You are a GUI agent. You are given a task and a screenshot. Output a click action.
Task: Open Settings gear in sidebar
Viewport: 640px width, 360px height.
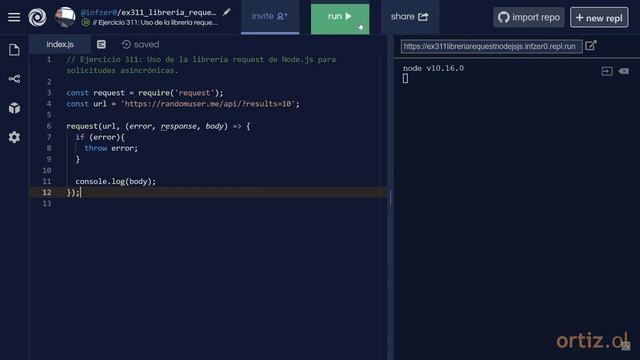14,137
